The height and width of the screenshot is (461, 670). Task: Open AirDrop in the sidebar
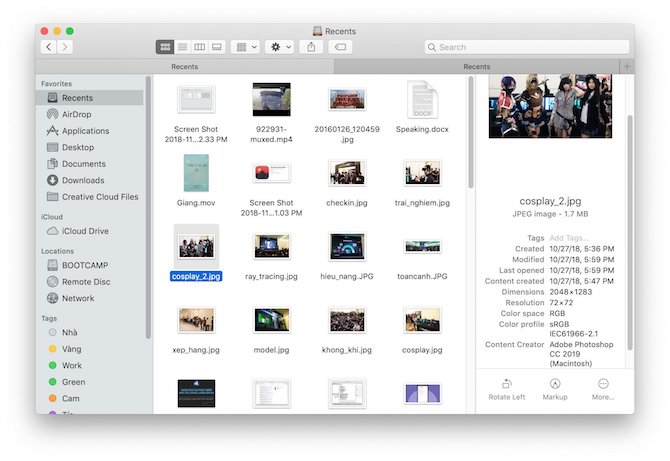point(76,114)
